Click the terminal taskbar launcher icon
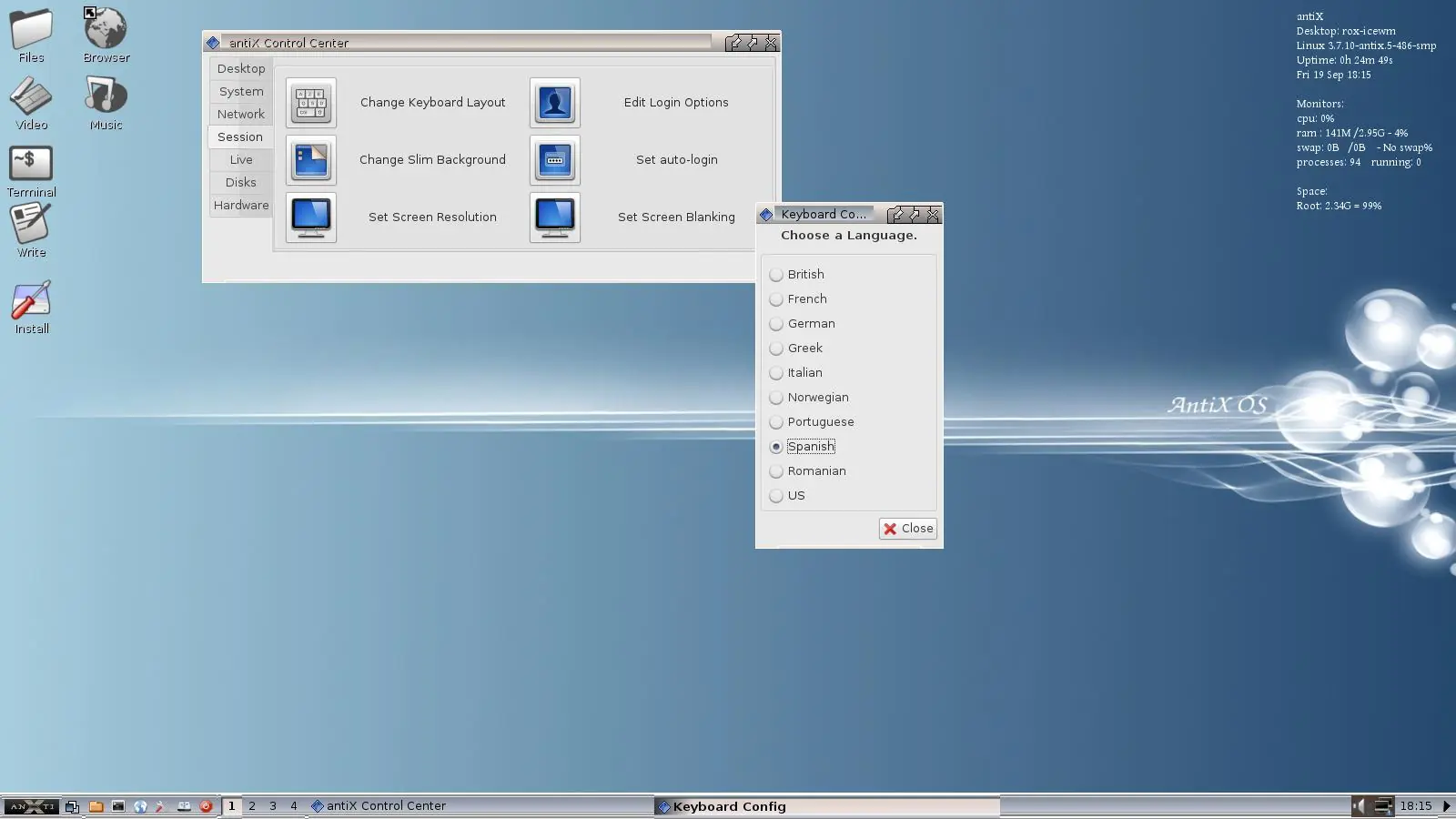Viewport: 1456px width, 819px height. click(118, 806)
